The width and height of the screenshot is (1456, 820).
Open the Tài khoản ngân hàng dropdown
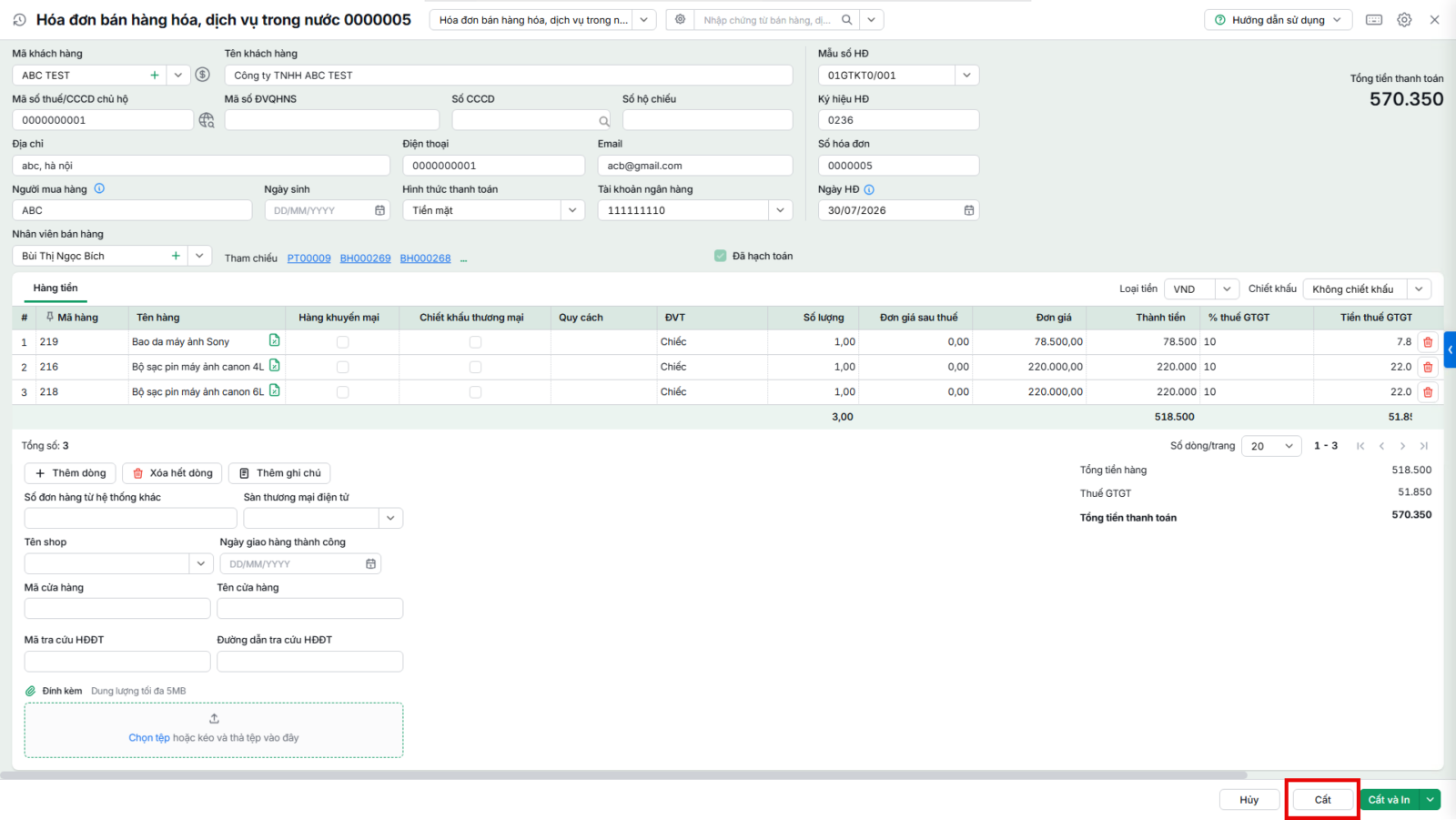point(780,210)
